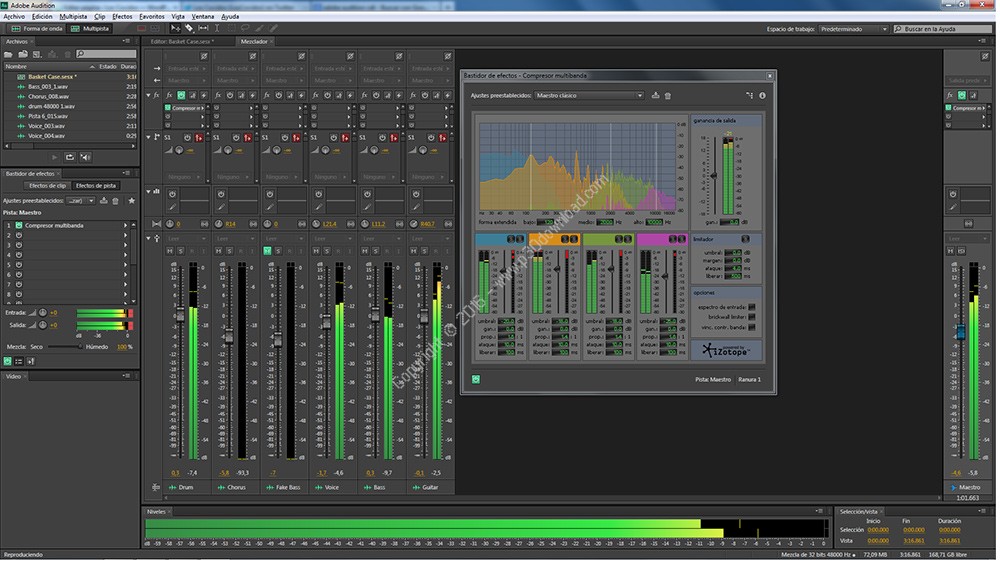Screen dimensions: 1000x565
Task: Click the trash icon in the compressor window
Action: click(x=668, y=96)
